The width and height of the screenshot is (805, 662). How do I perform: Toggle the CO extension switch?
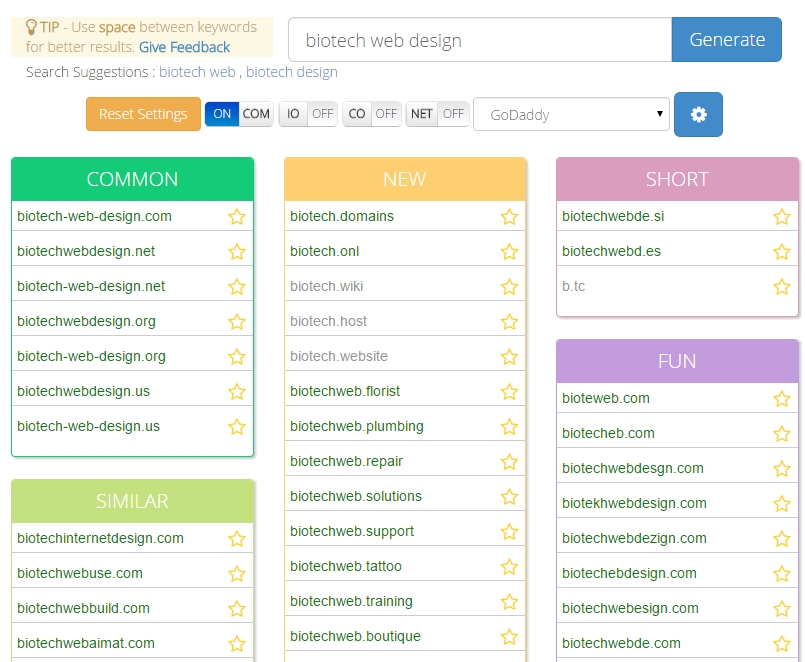(x=371, y=114)
